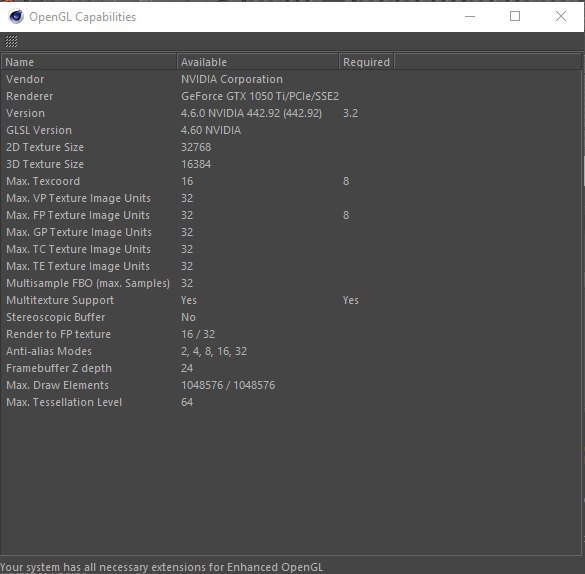Select the Max. Texcoord row label
Image resolution: width=585 pixels, height=574 pixels.
(43, 181)
